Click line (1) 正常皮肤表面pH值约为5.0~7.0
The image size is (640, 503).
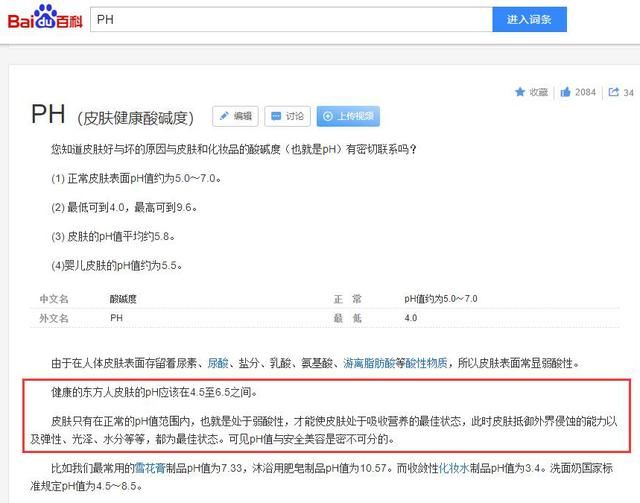[137, 178]
